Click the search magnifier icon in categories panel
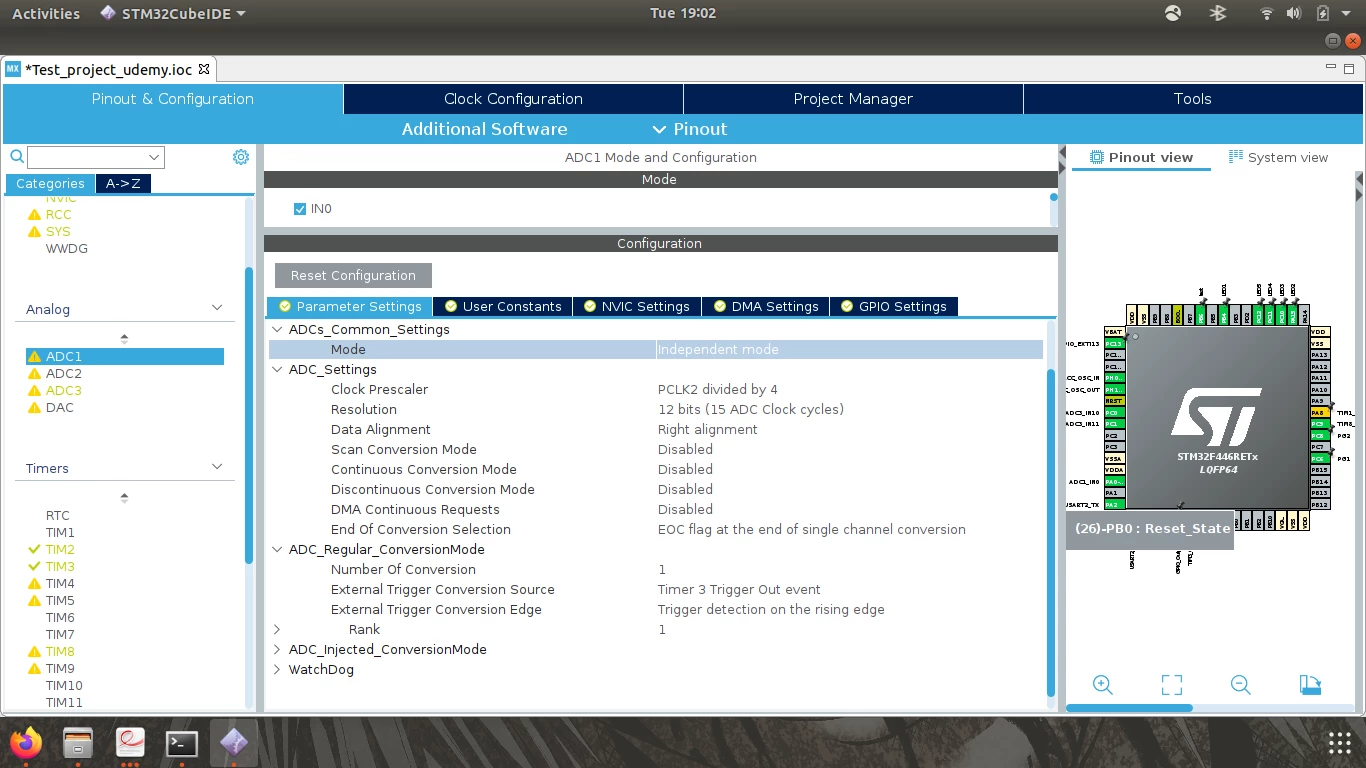This screenshot has width=1366, height=768. coord(16,157)
